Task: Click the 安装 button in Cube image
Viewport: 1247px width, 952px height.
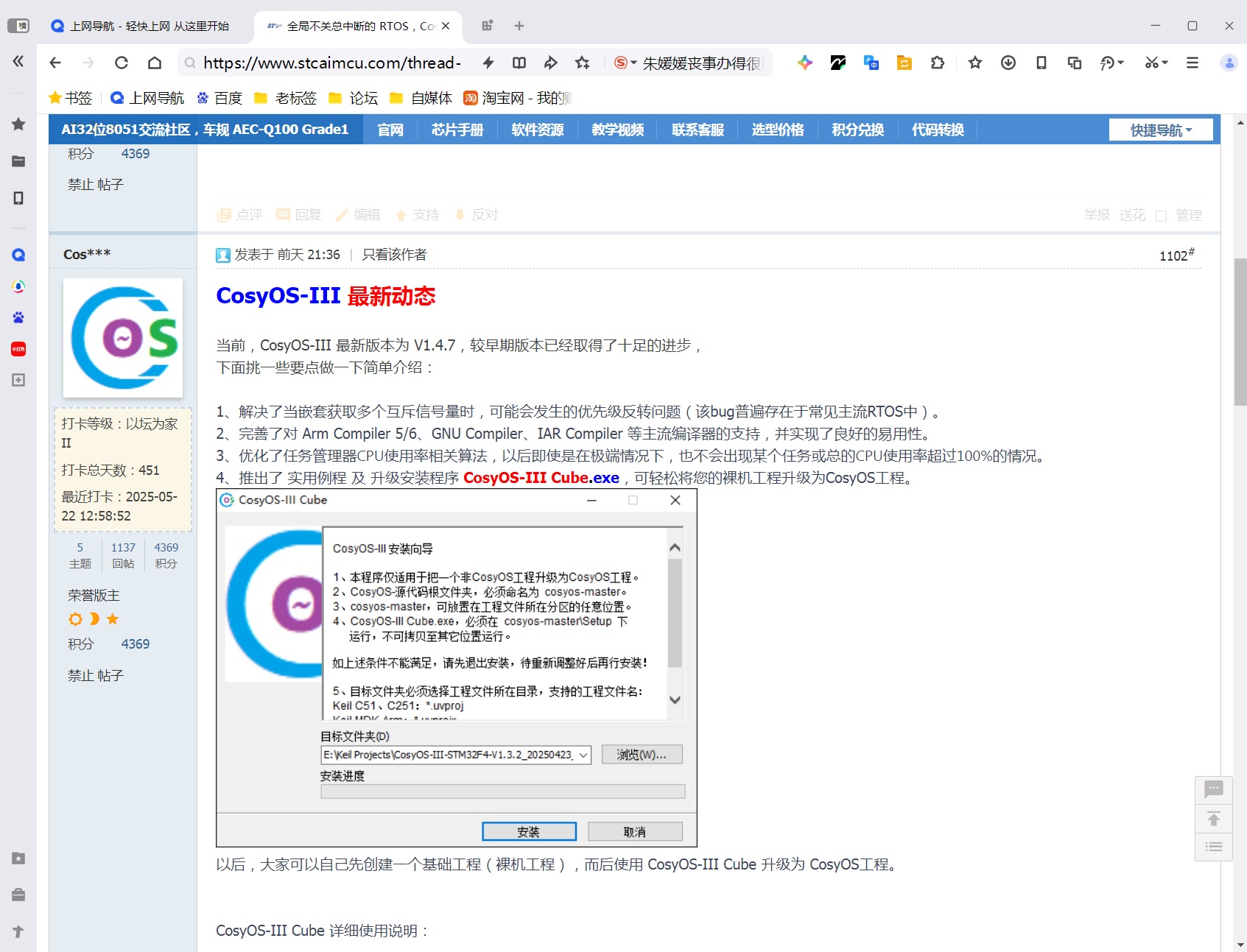Action: click(529, 831)
